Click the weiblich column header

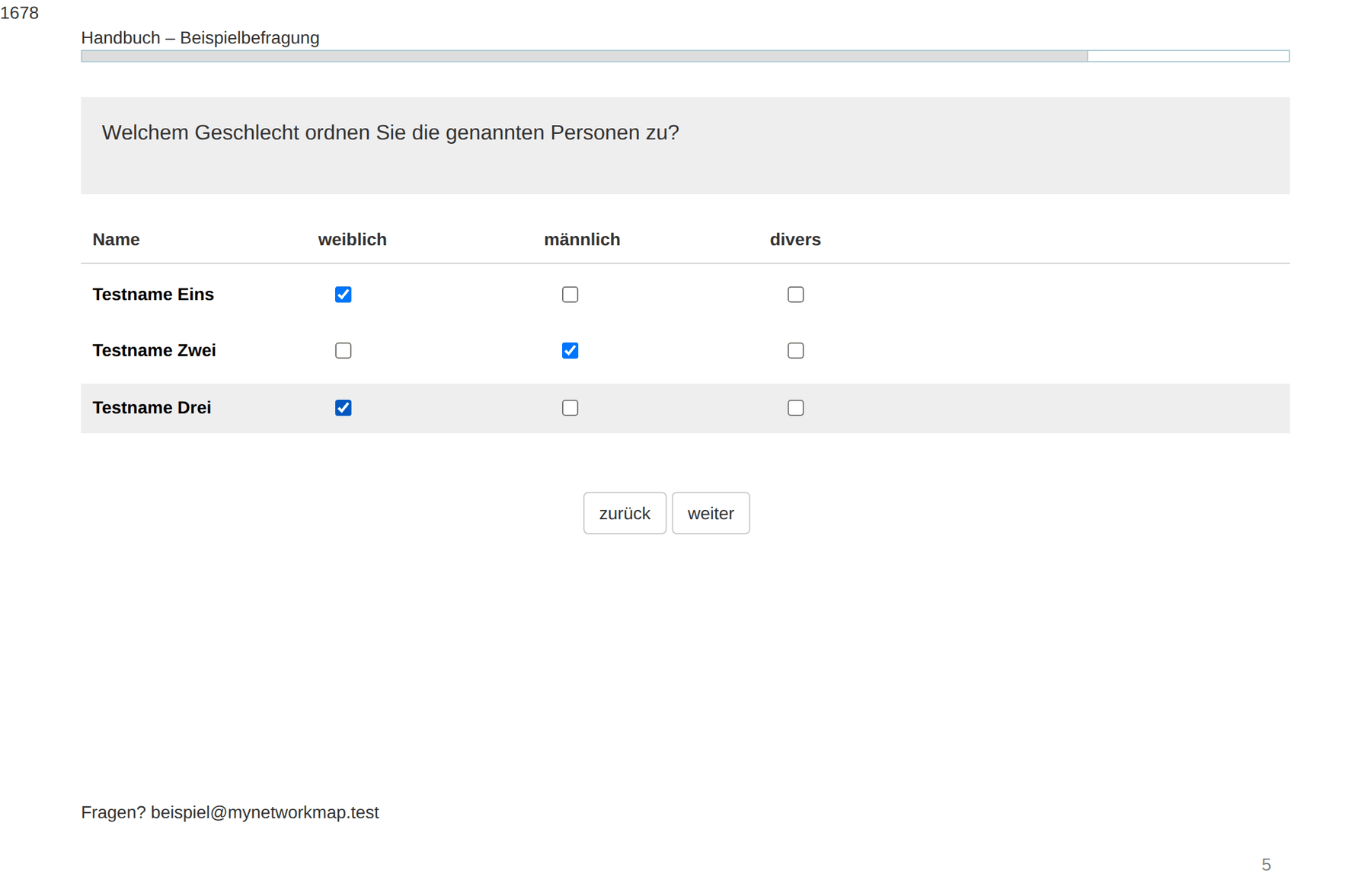pyautogui.click(x=352, y=240)
